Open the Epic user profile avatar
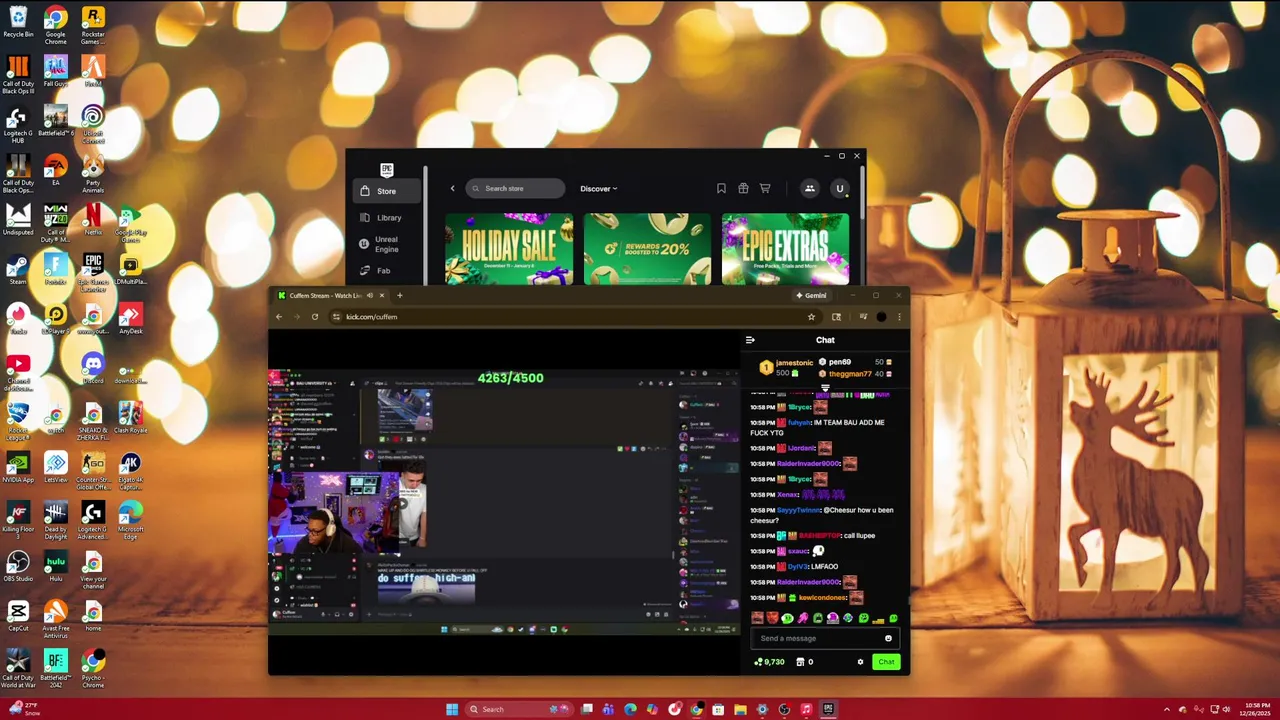This screenshot has width=1280, height=720. [840, 188]
